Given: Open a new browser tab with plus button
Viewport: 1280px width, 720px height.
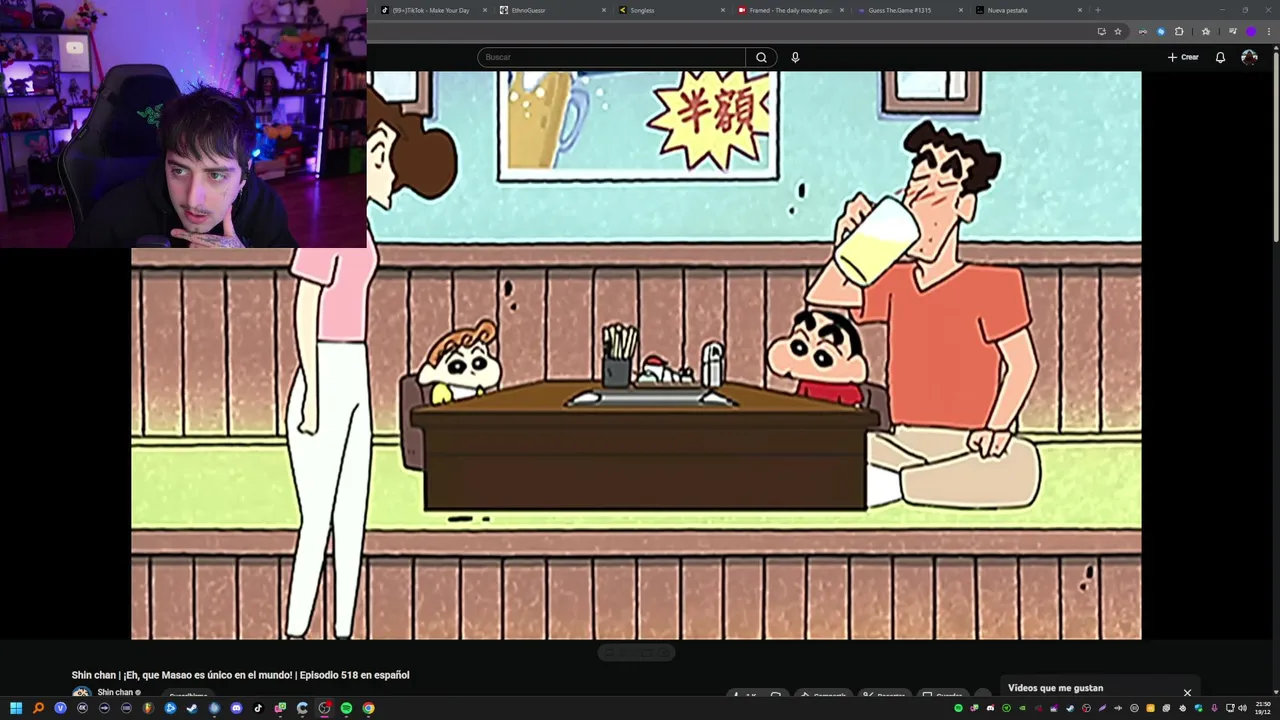Looking at the screenshot, I should 1098,10.
